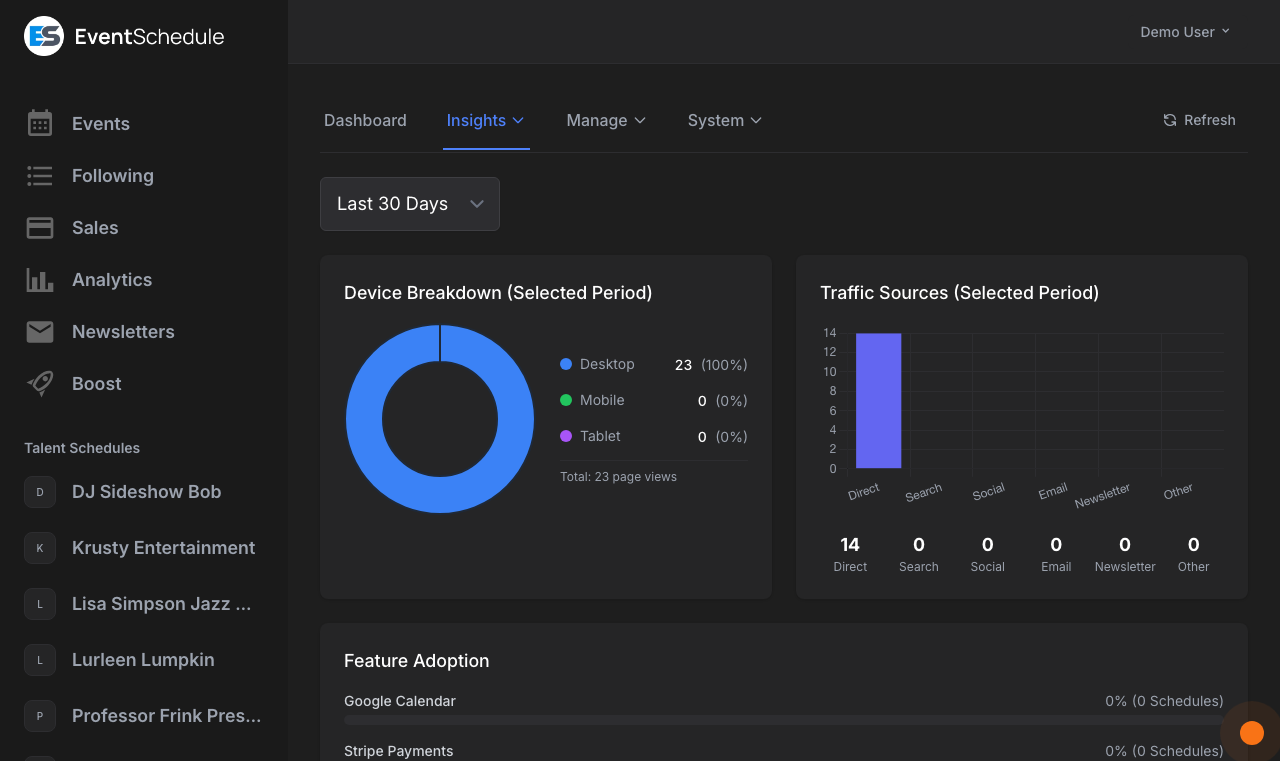The width and height of the screenshot is (1280, 761).
Task: Go to Boost in sidebar
Action: 97,384
